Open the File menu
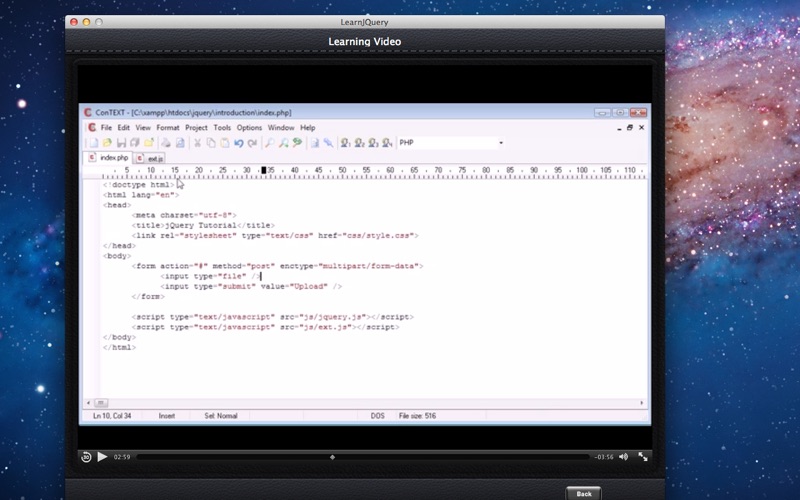The image size is (800, 500). pos(106,128)
